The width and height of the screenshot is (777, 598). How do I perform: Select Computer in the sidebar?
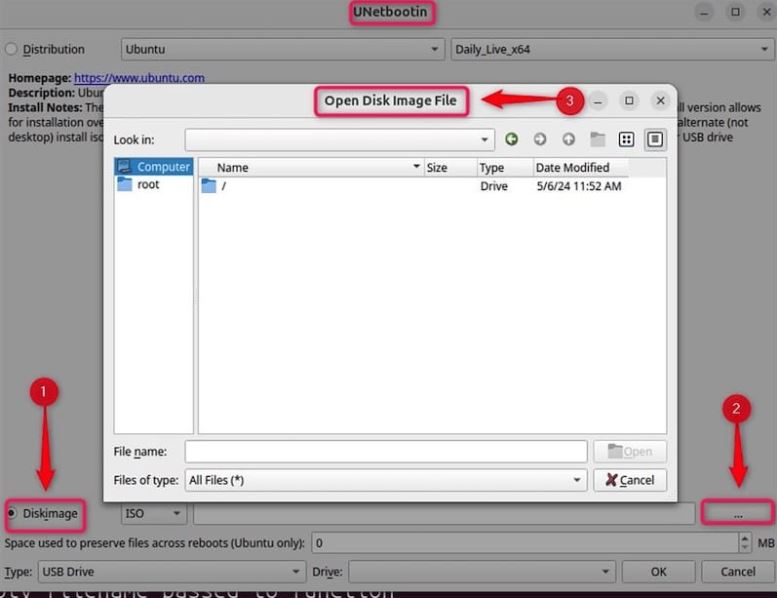[154, 166]
